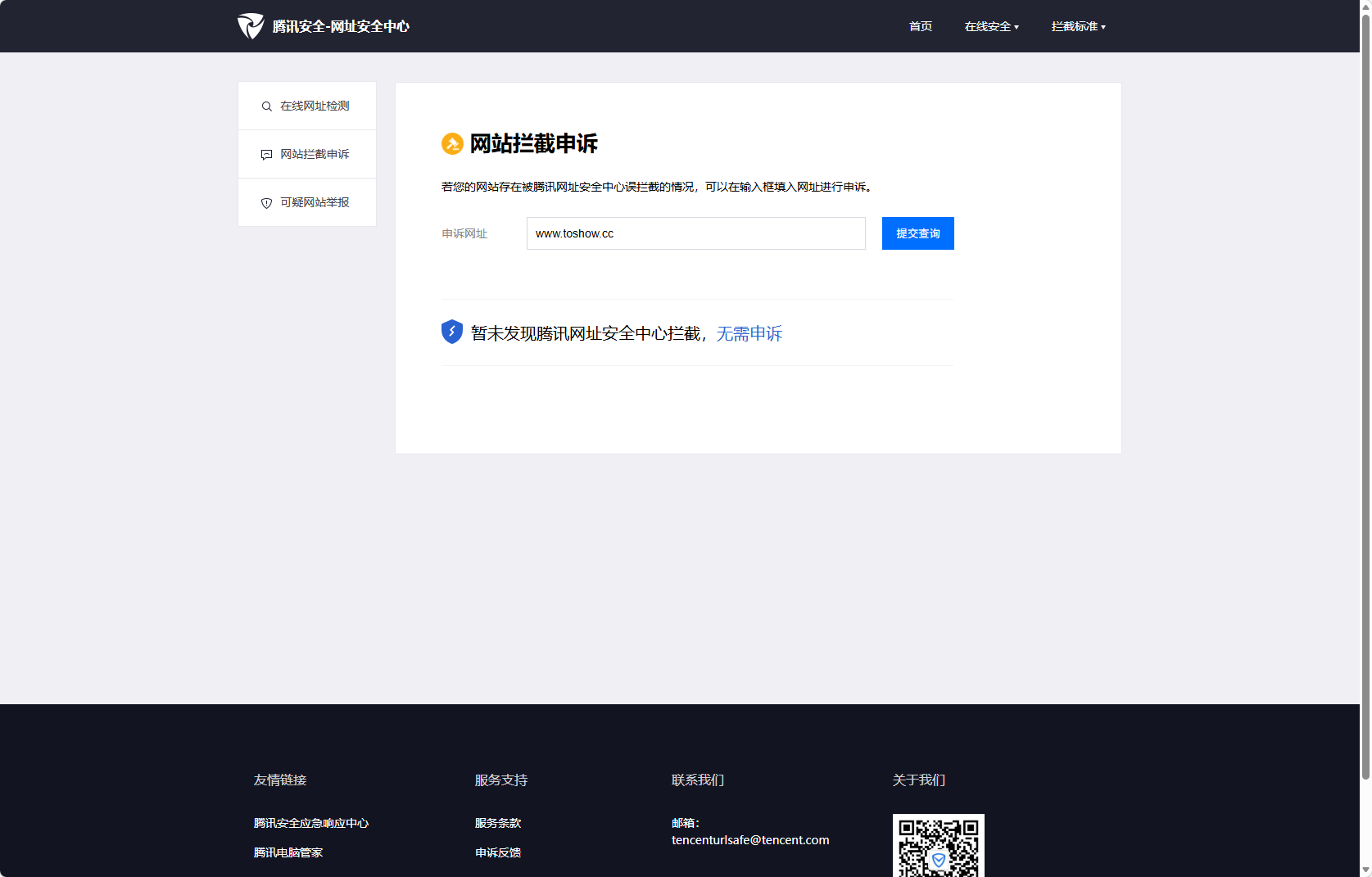Click the 提交查询 button

(x=918, y=233)
